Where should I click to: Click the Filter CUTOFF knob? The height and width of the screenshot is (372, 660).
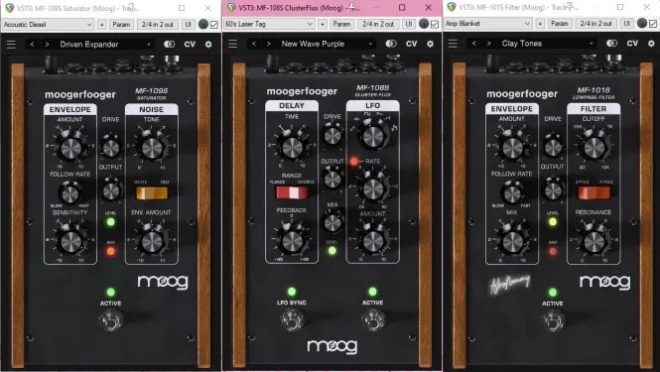click(594, 148)
